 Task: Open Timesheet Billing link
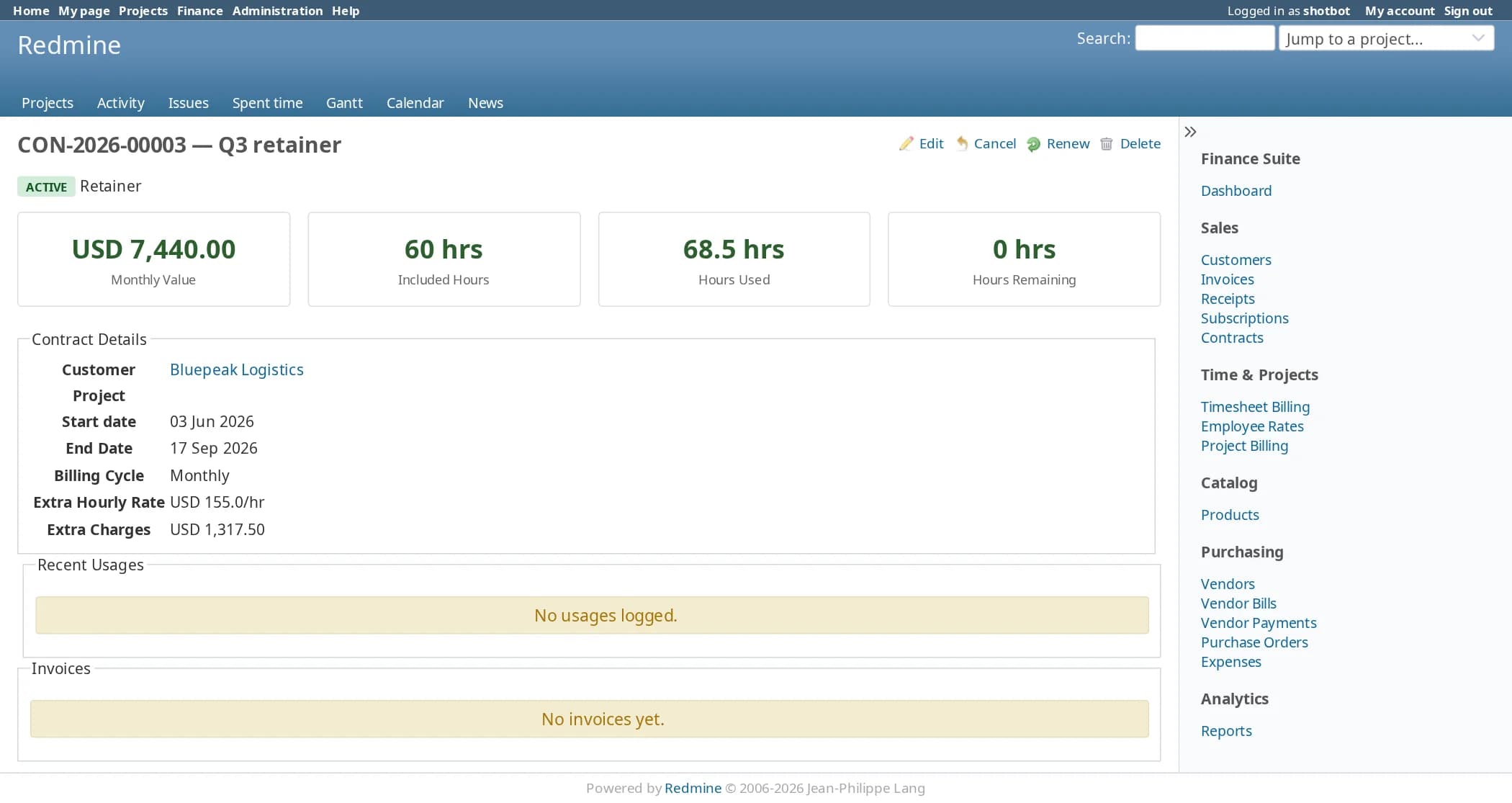1255,407
